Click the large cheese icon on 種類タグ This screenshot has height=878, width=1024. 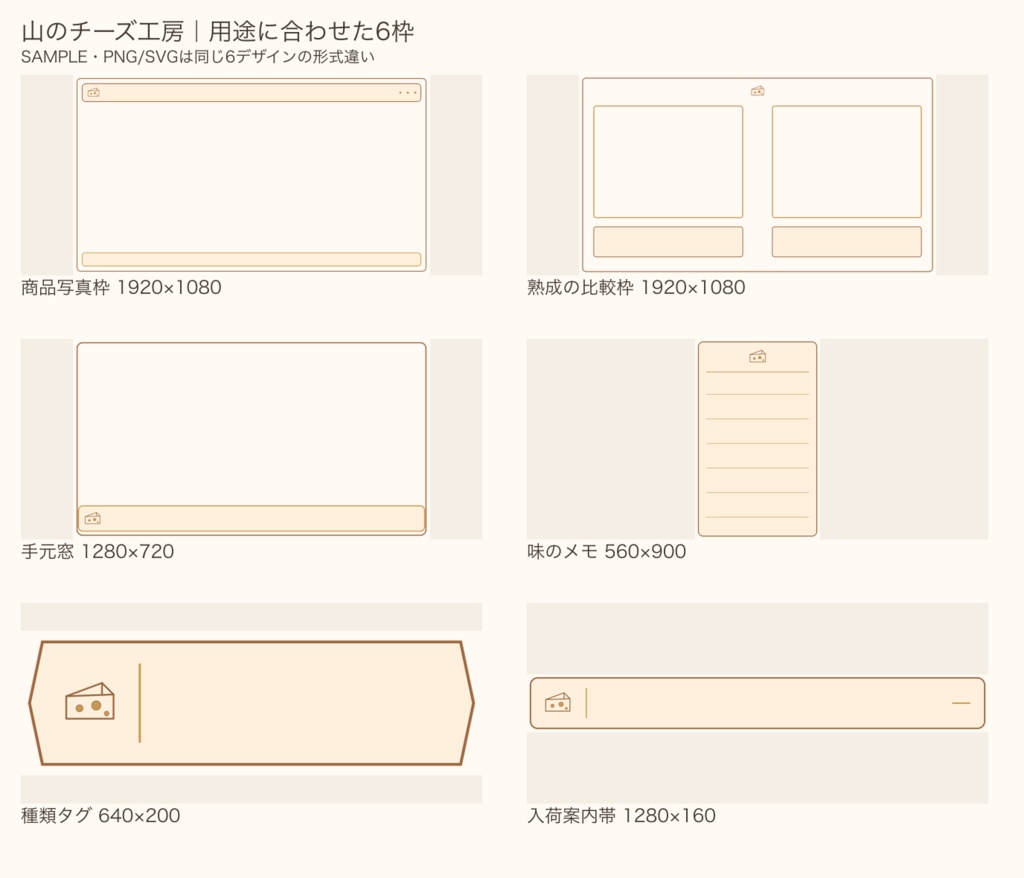pos(90,701)
